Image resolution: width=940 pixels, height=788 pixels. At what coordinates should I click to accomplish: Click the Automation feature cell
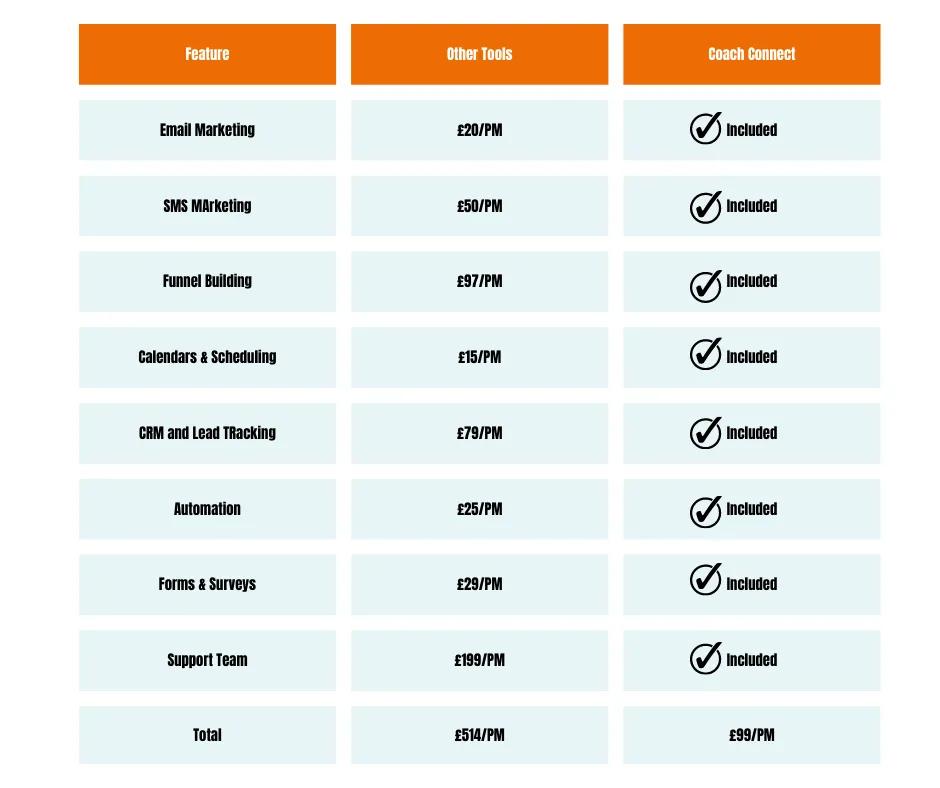click(x=207, y=509)
